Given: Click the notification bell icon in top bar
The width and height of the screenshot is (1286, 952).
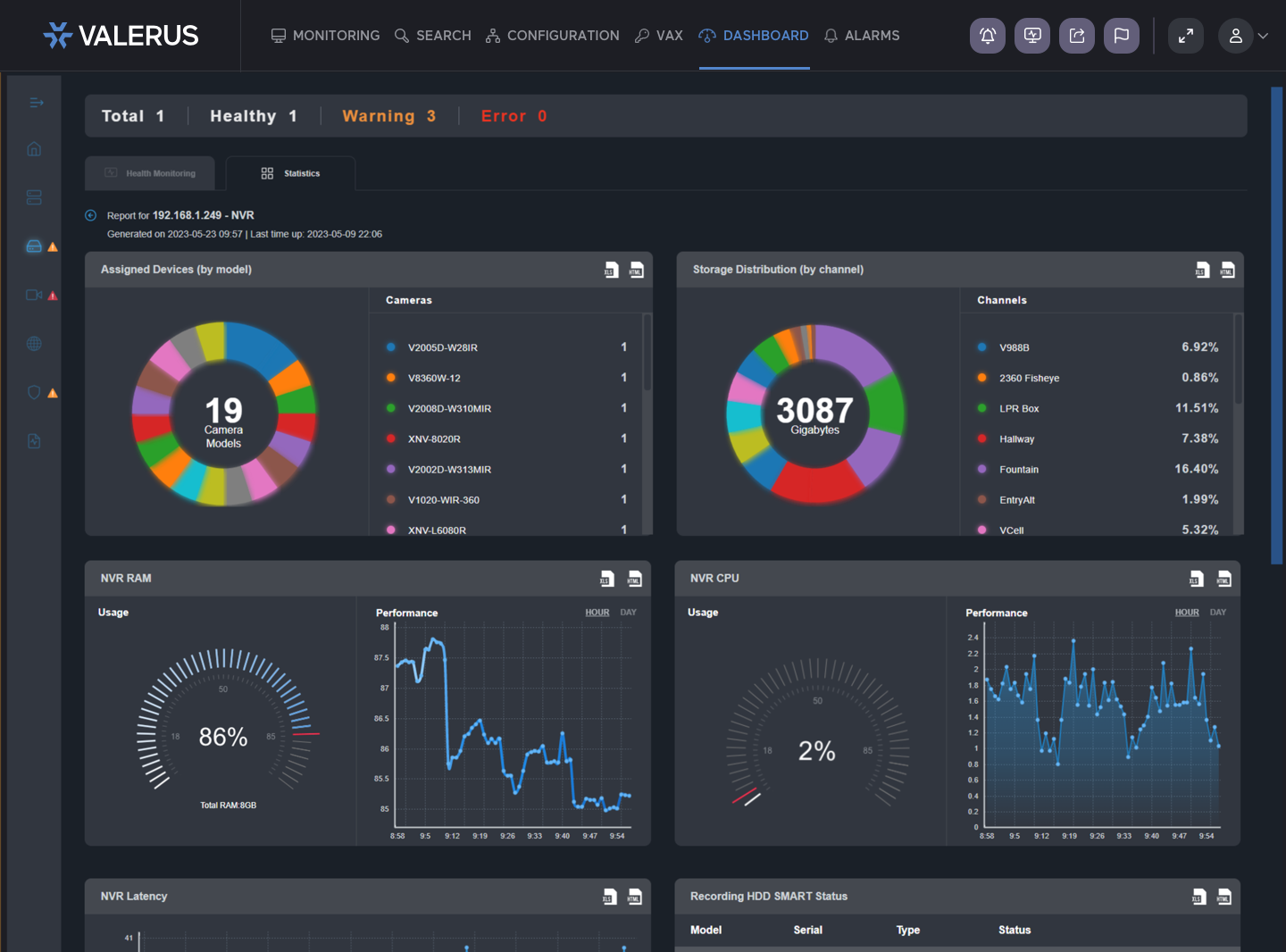Looking at the screenshot, I should 987,35.
